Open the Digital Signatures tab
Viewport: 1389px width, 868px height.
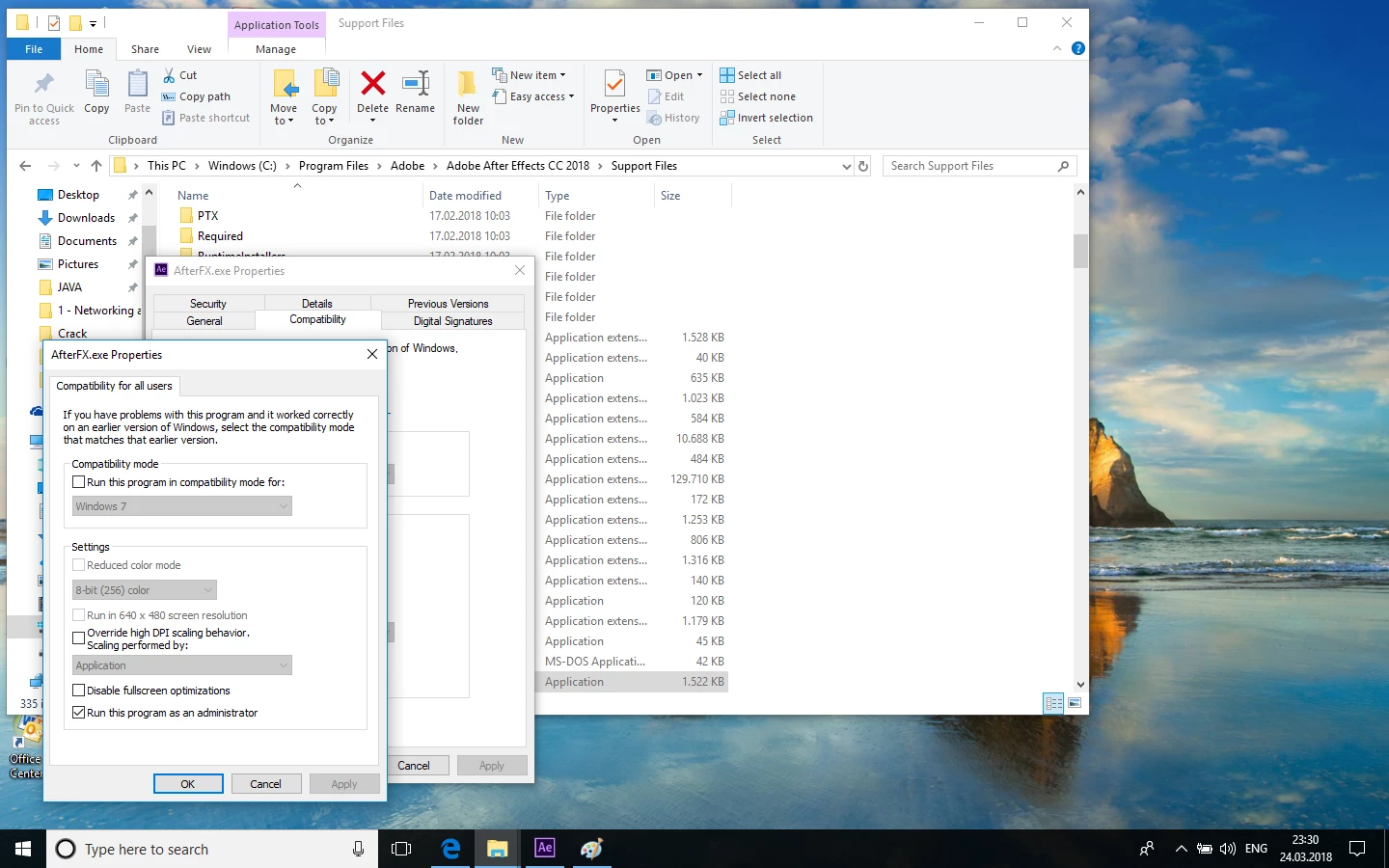pos(453,321)
